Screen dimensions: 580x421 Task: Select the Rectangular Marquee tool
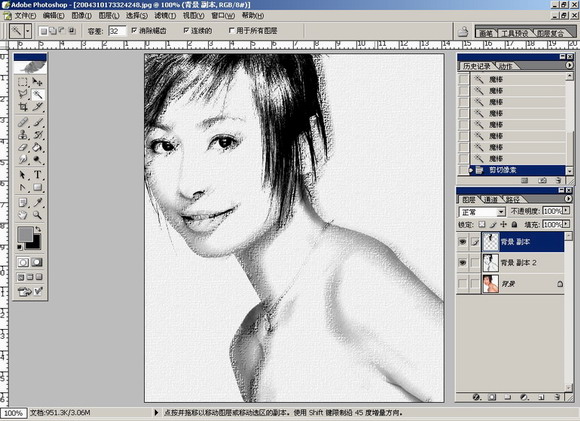pyautogui.click(x=23, y=82)
